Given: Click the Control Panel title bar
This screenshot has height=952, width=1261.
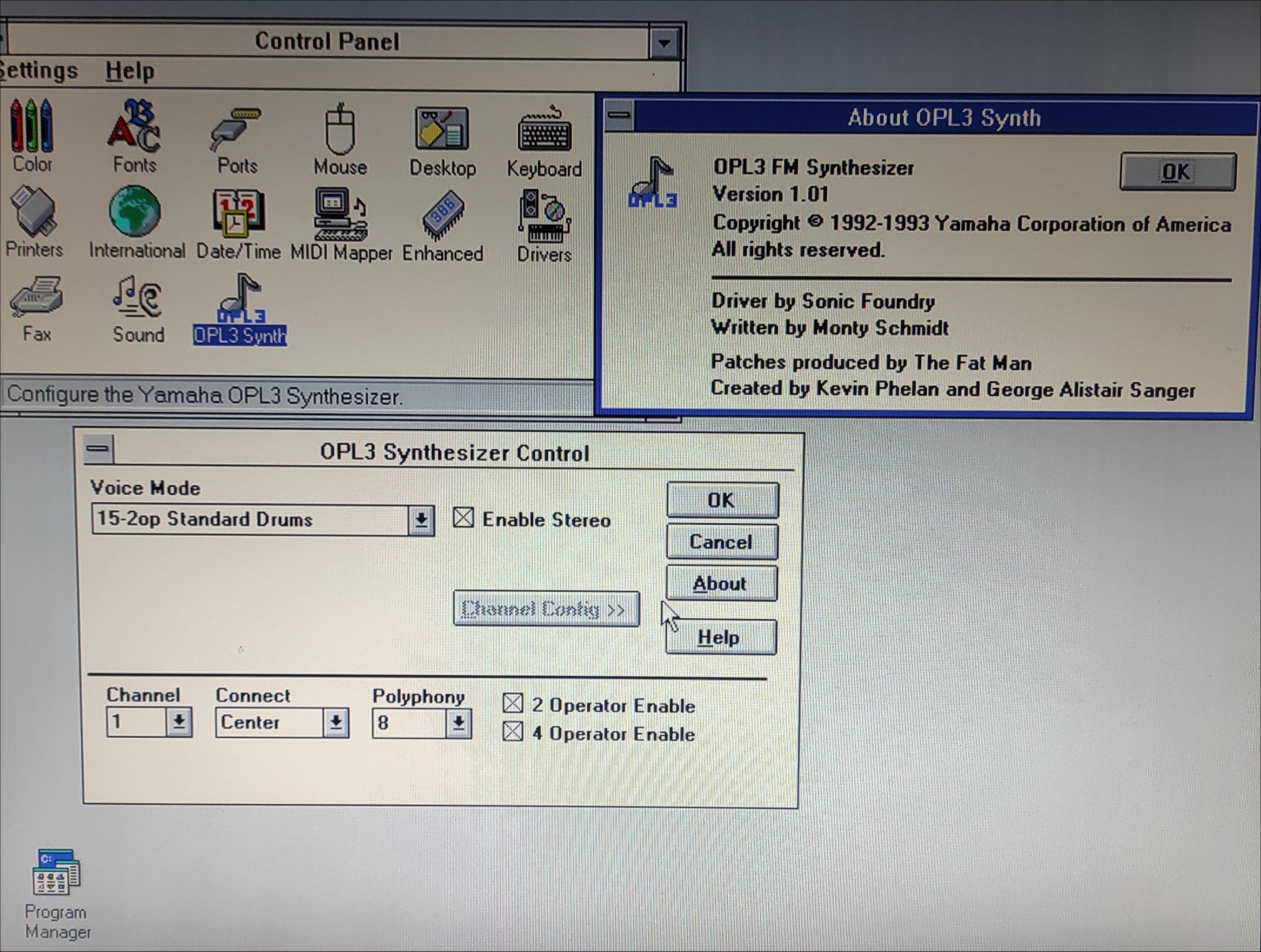Looking at the screenshot, I should [x=327, y=43].
